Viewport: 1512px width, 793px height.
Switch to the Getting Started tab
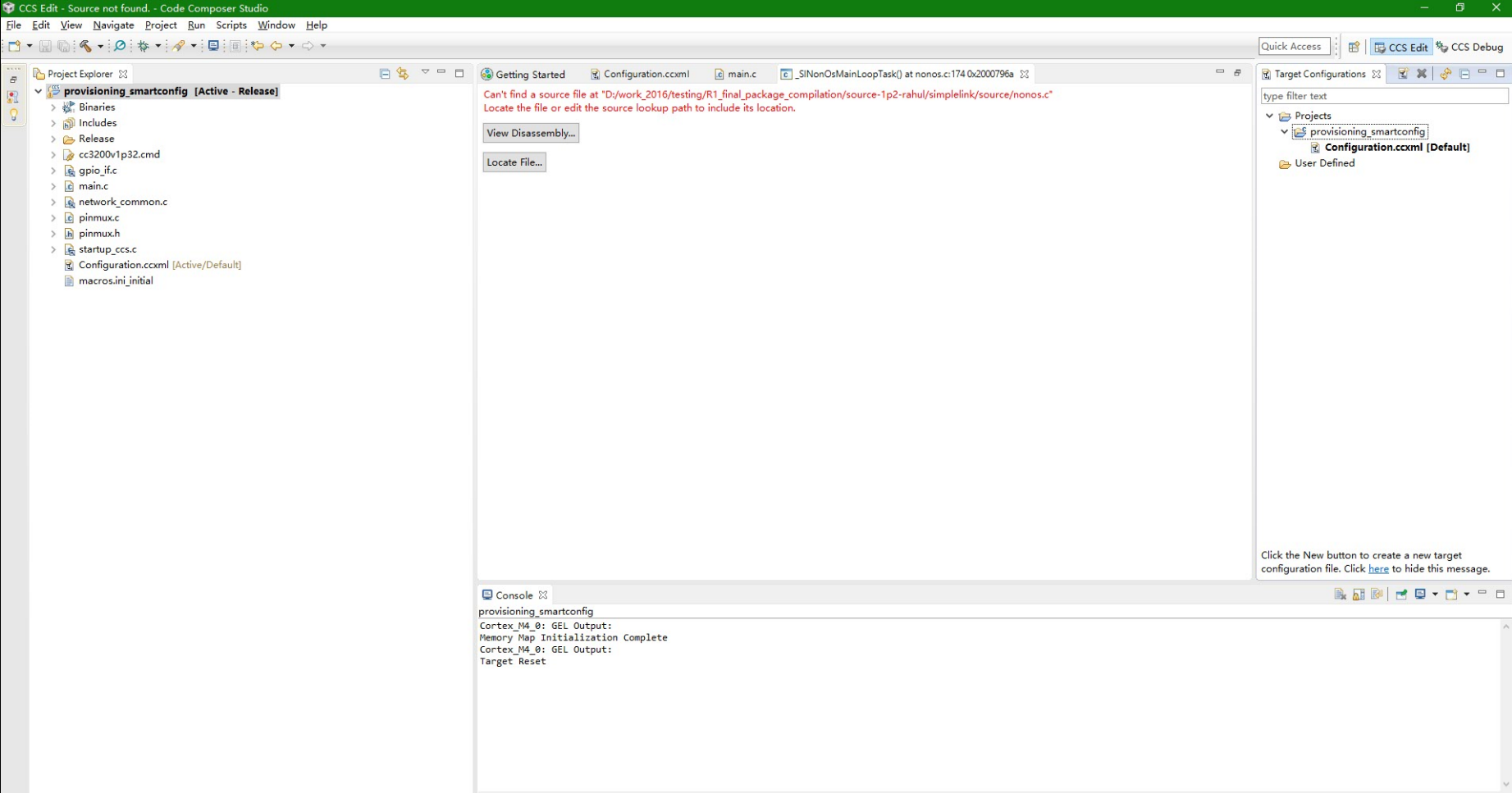[x=523, y=74]
